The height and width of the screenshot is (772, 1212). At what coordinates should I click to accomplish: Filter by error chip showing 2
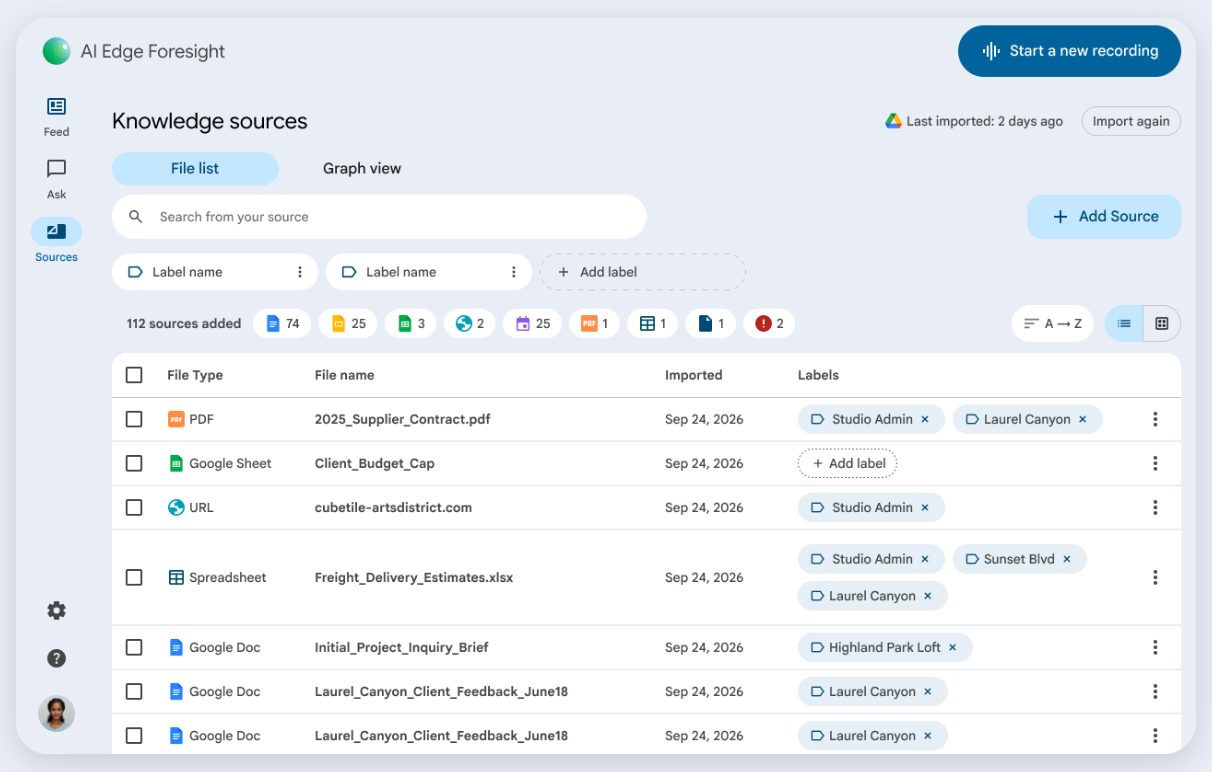pyautogui.click(x=769, y=323)
